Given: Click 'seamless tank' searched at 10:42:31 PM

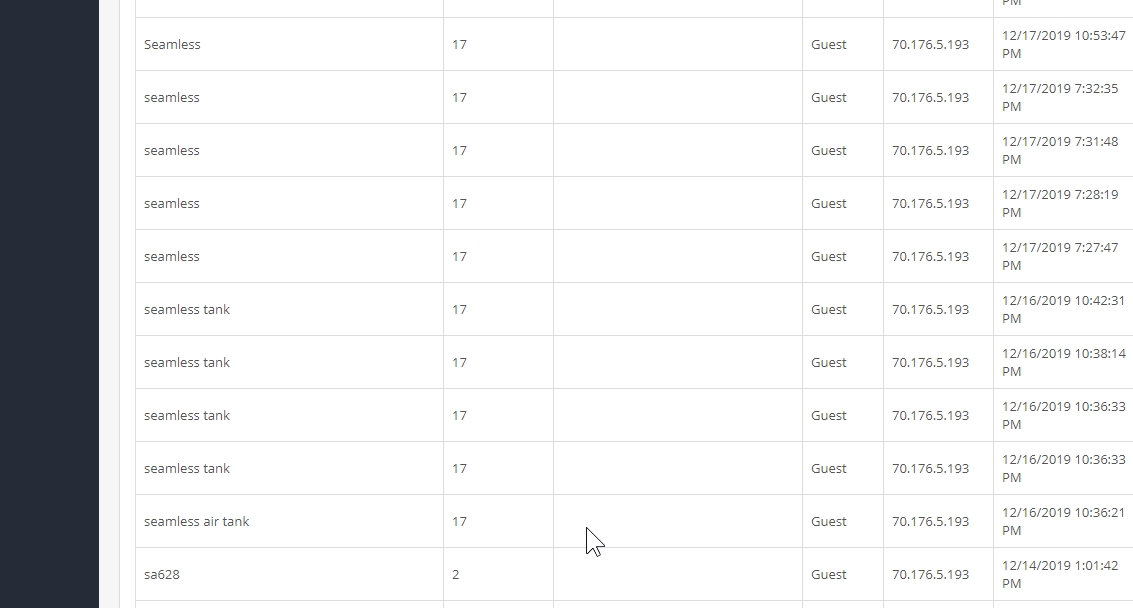Looking at the screenshot, I should tap(186, 309).
